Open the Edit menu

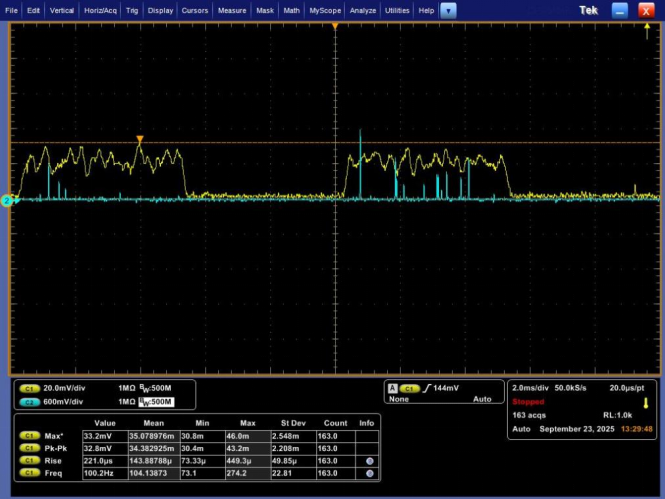tap(33, 11)
